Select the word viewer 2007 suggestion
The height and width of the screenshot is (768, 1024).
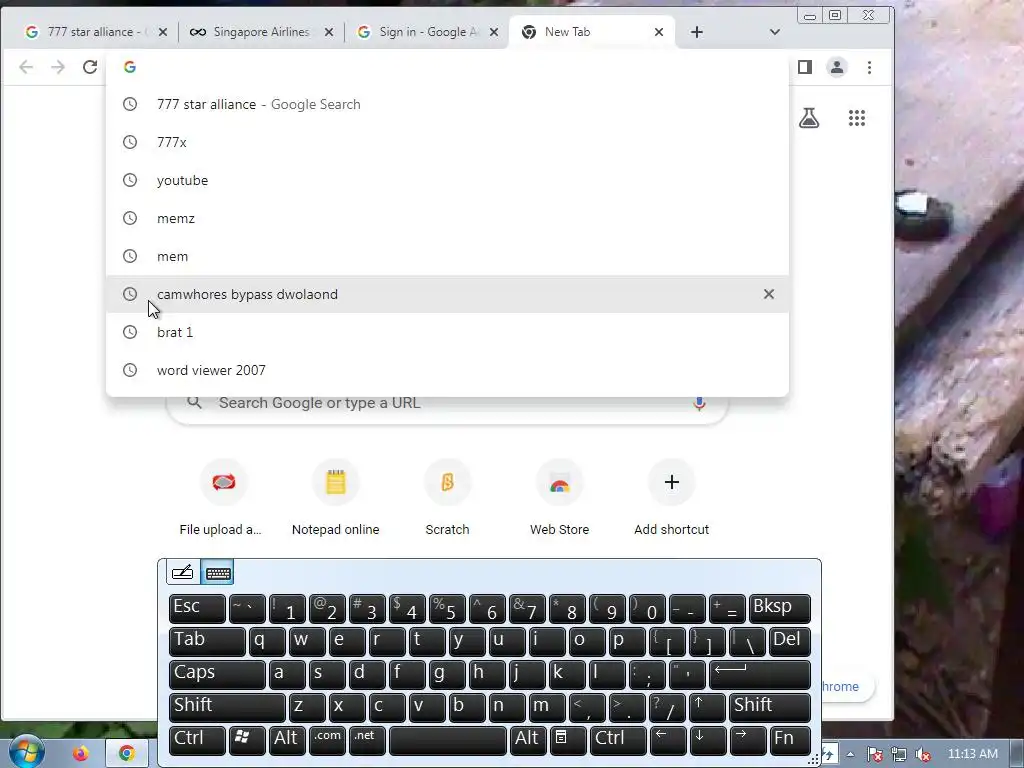pyautogui.click(x=447, y=370)
